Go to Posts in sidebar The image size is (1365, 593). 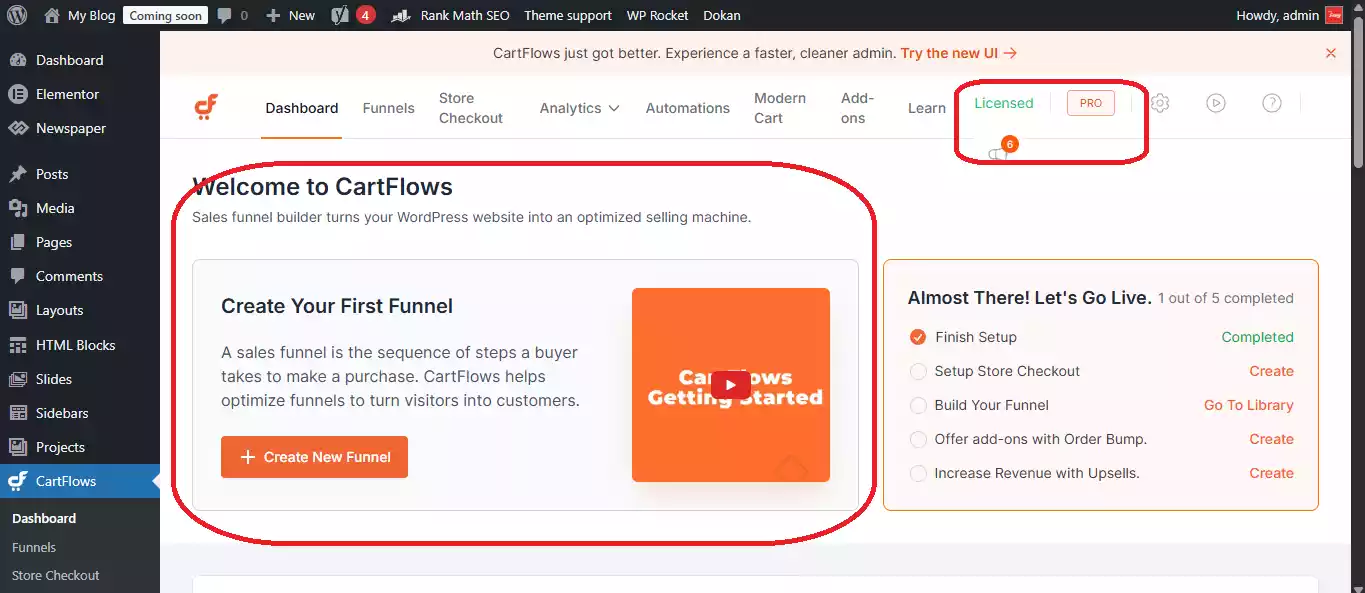[52, 174]
